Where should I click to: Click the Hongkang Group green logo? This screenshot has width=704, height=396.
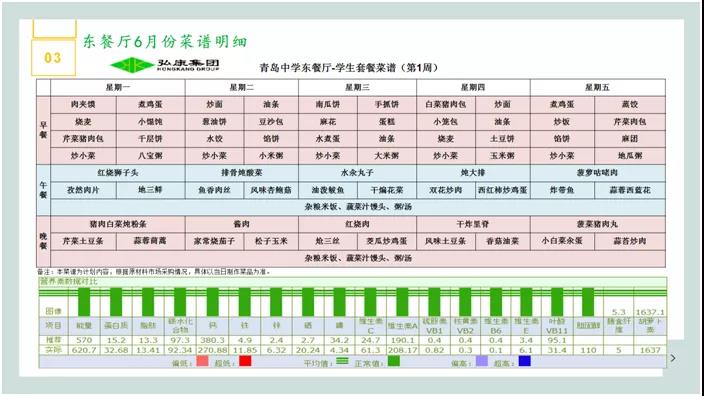tap(165, 64)
